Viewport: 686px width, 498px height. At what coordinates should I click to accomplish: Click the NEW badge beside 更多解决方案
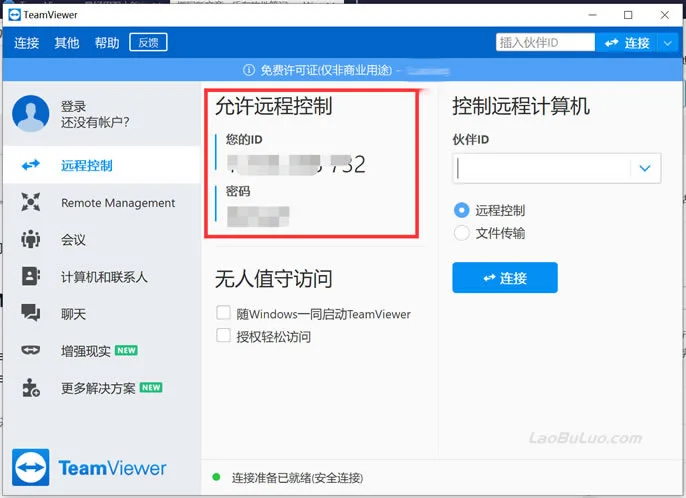151,387
